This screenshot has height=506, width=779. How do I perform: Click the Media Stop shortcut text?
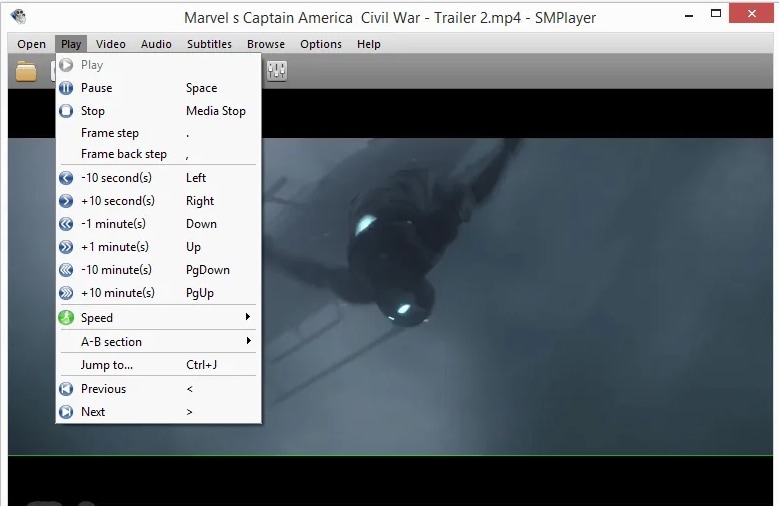point(216,111)
